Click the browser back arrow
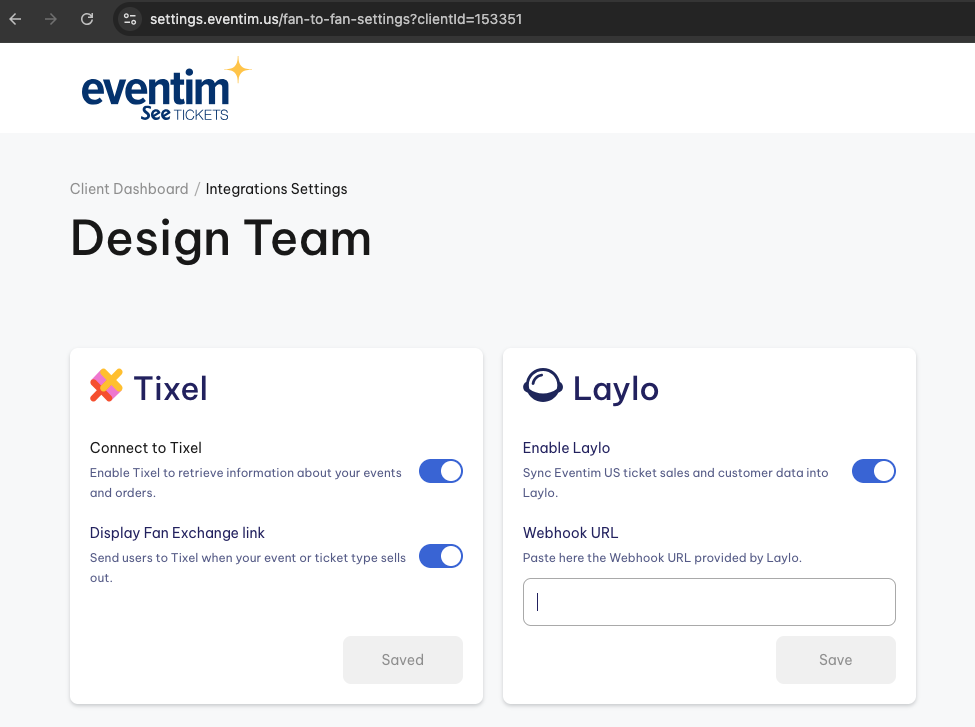This screenshot has height=727, width=975. 16,19
